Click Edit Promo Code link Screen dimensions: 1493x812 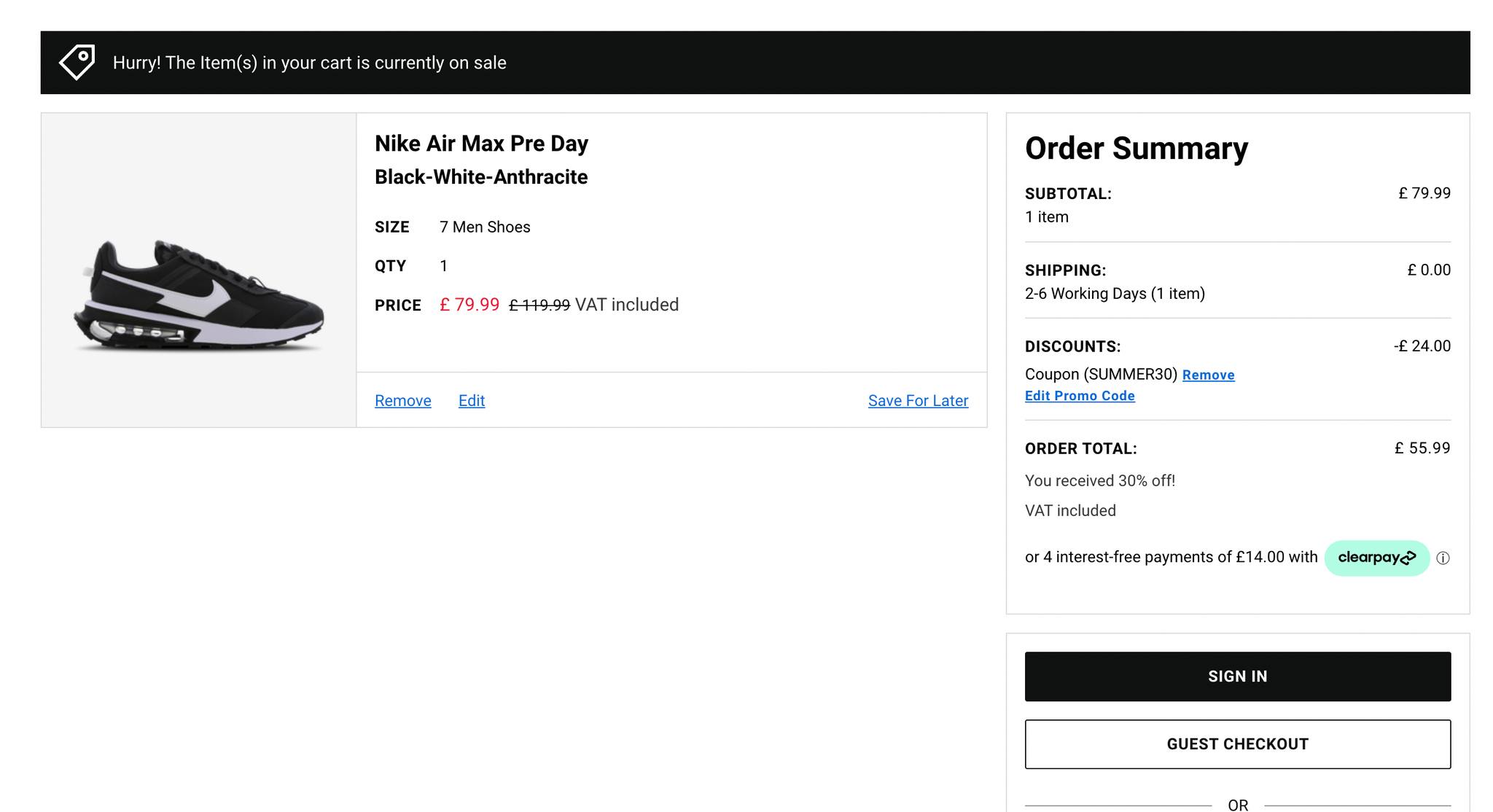(x=1080, y=396)
